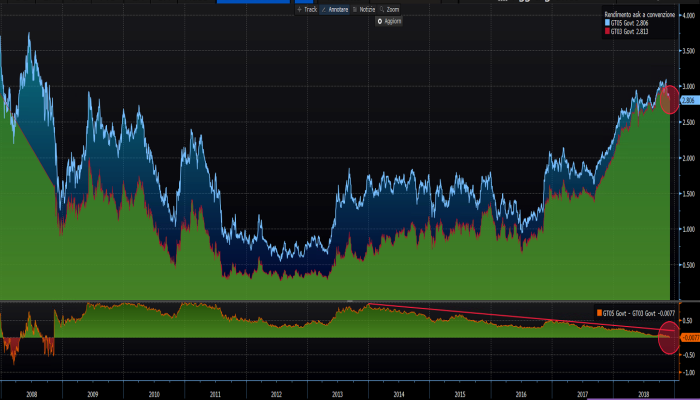
Task: Click the Track tool in chart toolbar
Action: [307, 8]
